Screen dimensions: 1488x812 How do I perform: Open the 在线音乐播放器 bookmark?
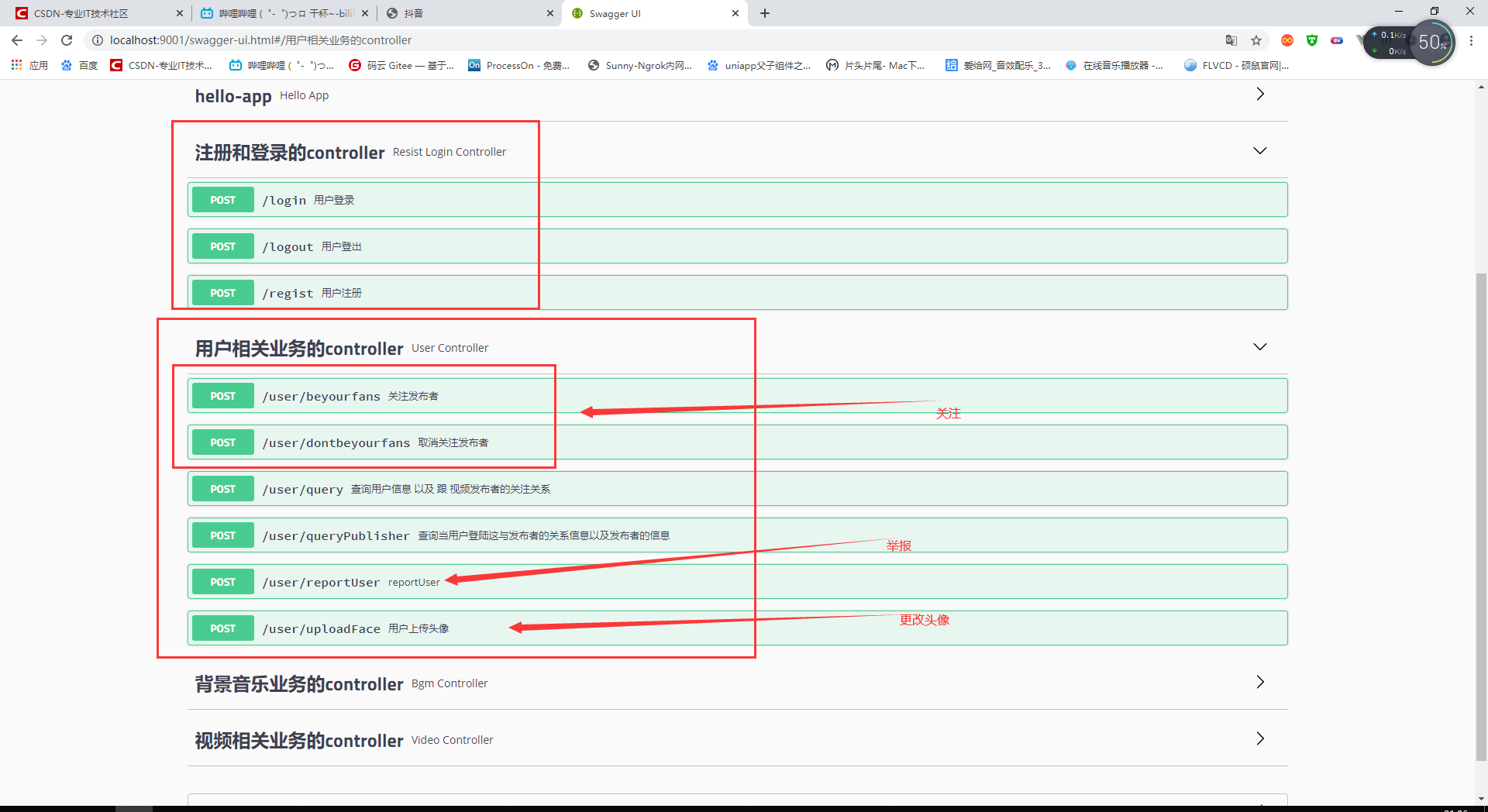[1114, 65]
